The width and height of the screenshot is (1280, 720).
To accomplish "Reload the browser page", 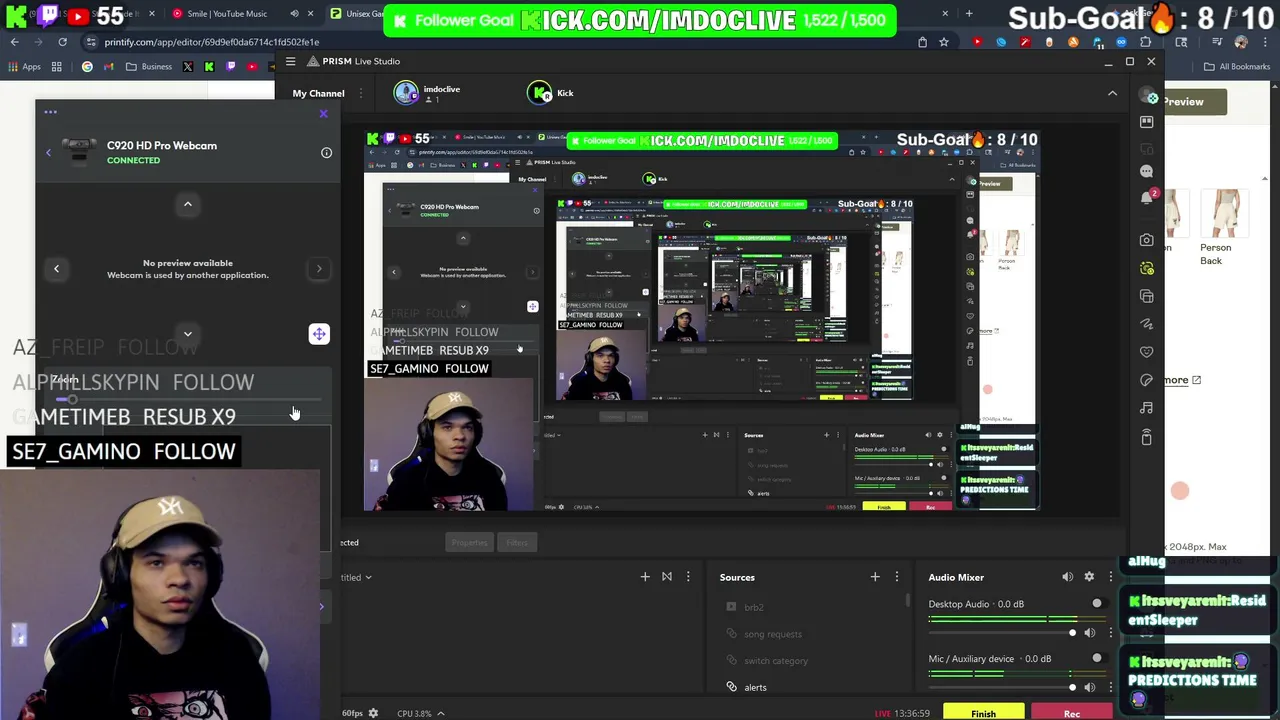I will 62,42.
